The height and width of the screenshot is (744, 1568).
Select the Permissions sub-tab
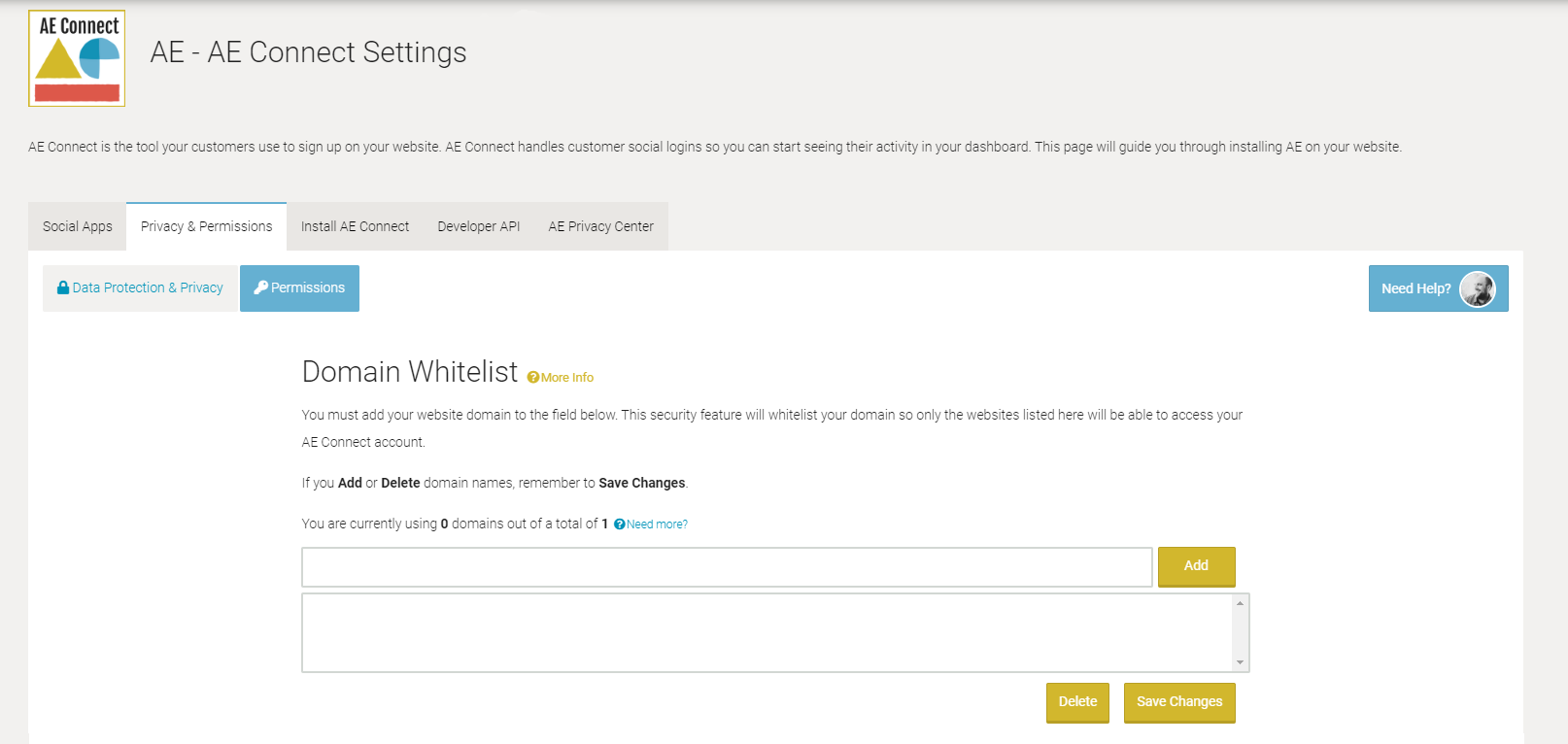pyautogui.click(x=299, y=288)
